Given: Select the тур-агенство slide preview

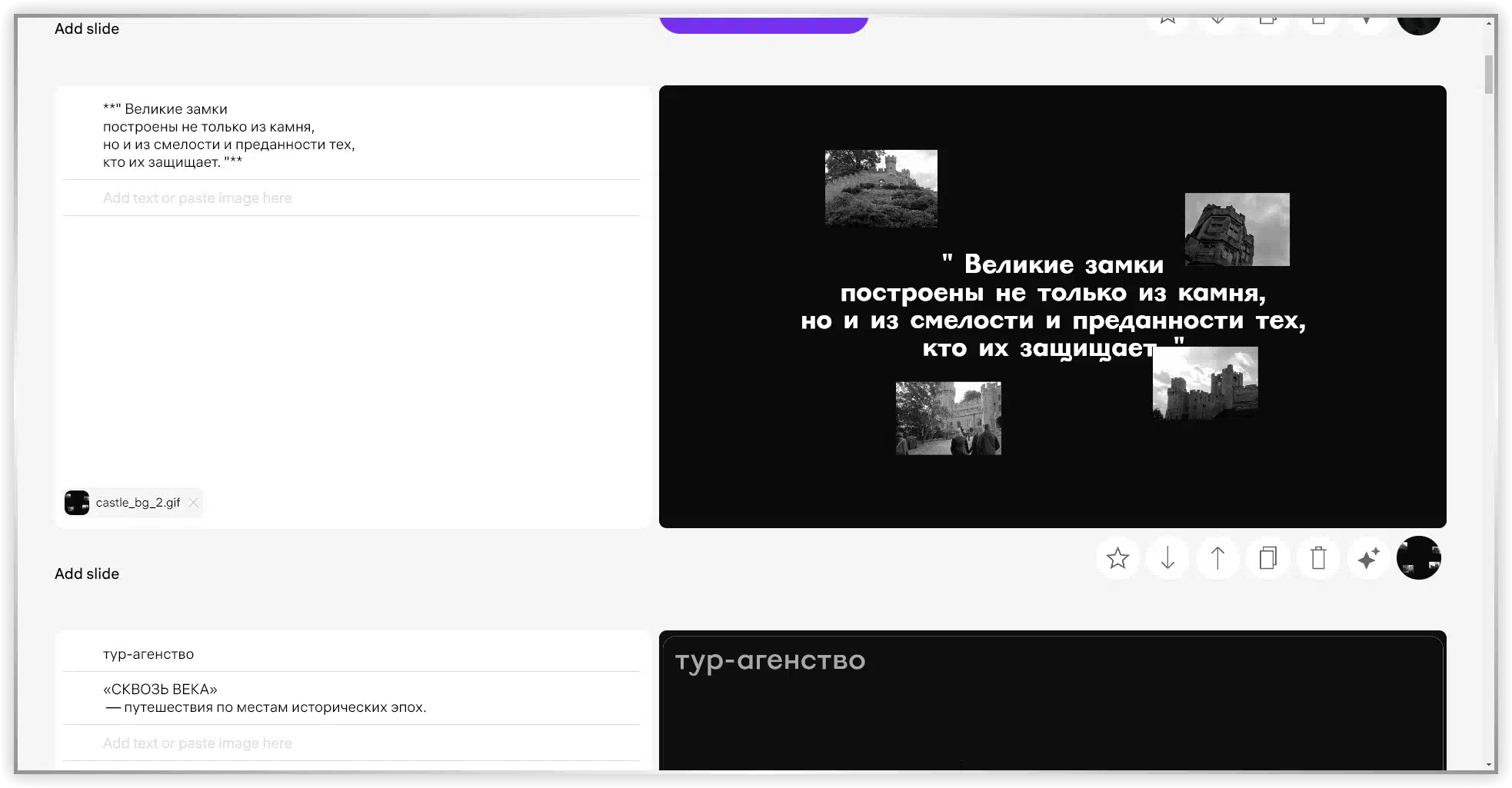Looking at the screenshot, I should [x=1052, y=701].
